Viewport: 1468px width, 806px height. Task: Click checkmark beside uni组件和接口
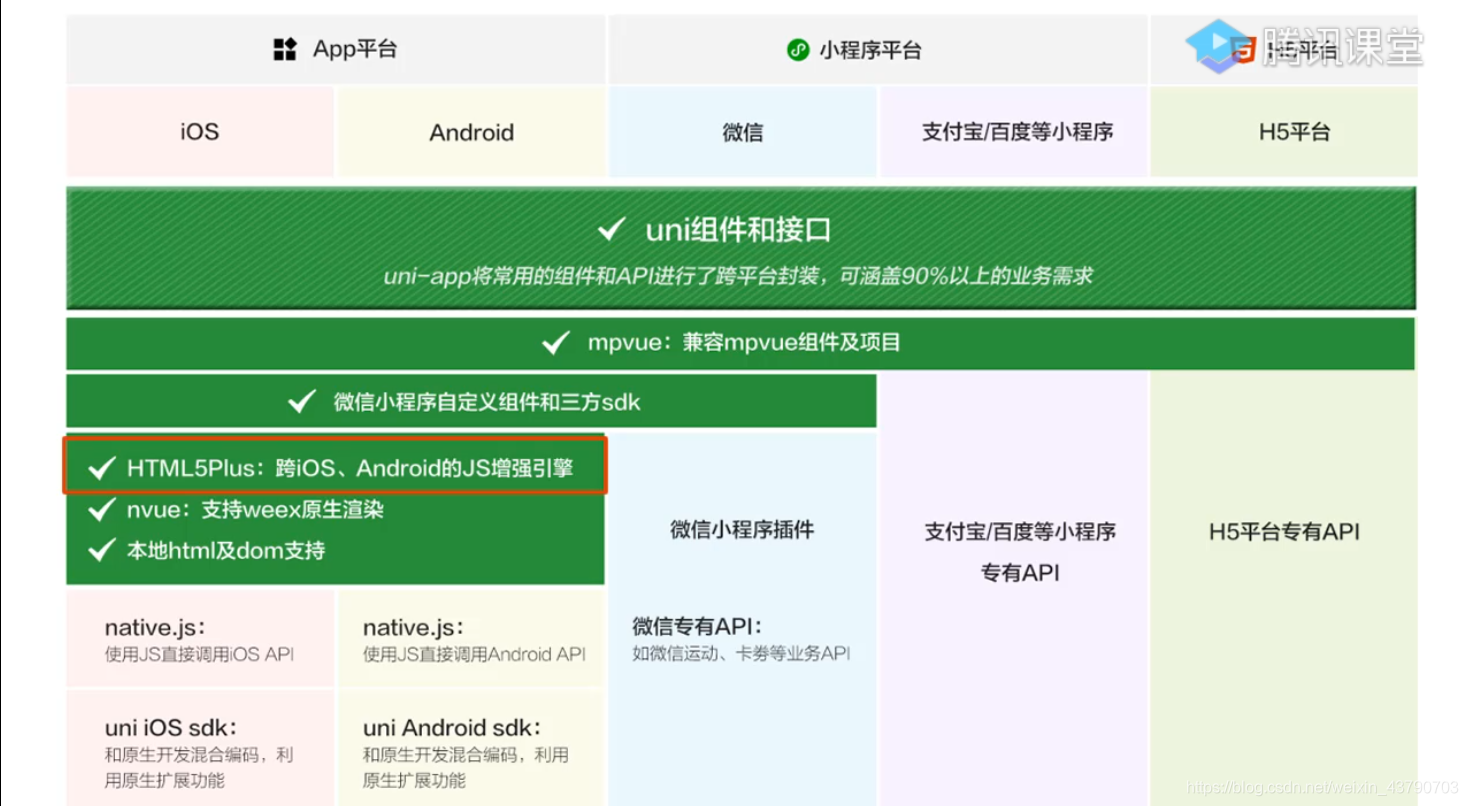click(611, 231)
